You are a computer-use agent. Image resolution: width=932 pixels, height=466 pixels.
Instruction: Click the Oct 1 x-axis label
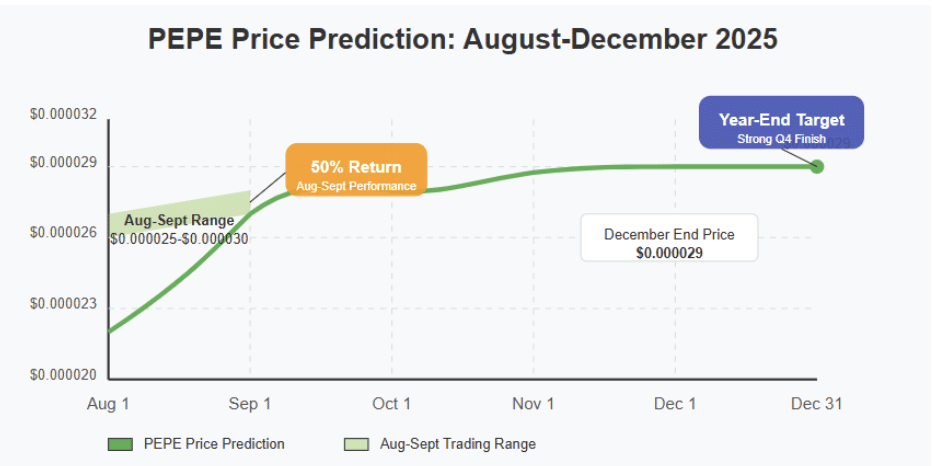tap(391, 404)
